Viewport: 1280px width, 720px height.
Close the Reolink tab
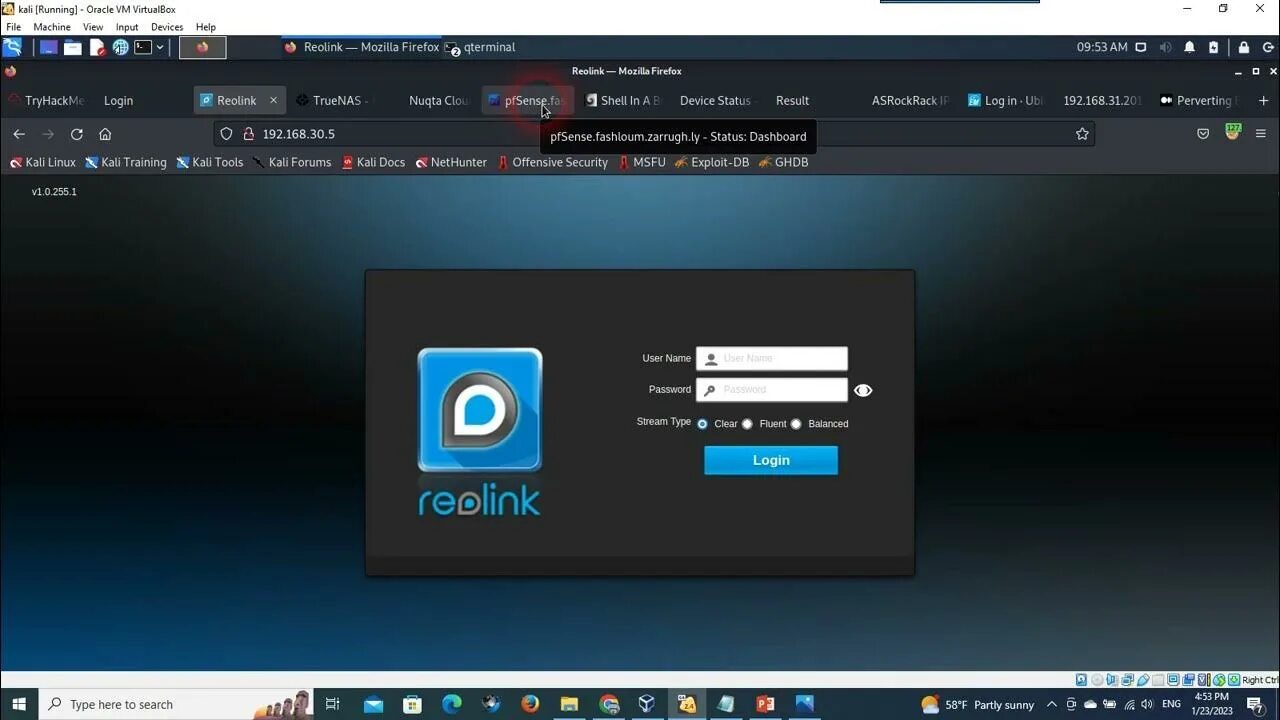coord(273,100)
